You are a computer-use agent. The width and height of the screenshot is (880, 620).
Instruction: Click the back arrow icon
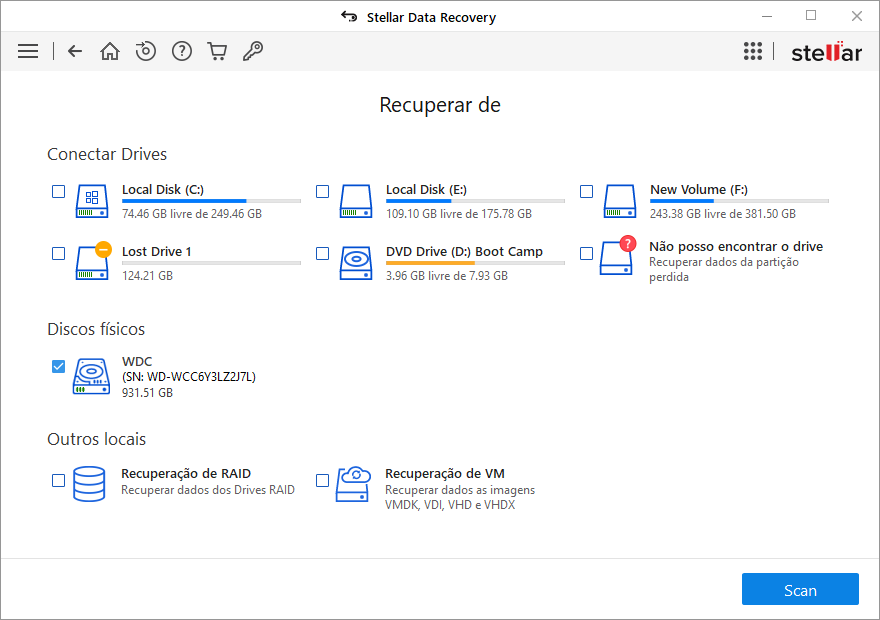point(75,51)
